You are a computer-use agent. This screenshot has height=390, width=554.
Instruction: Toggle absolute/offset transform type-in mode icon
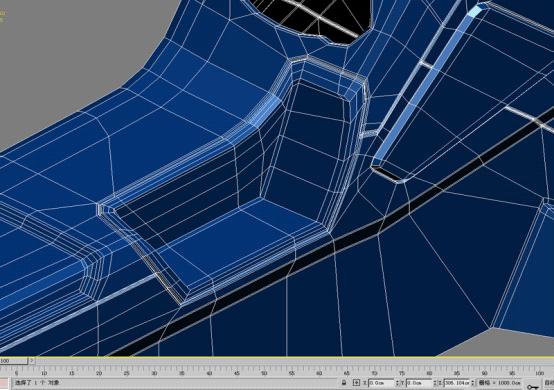(356, 383)
